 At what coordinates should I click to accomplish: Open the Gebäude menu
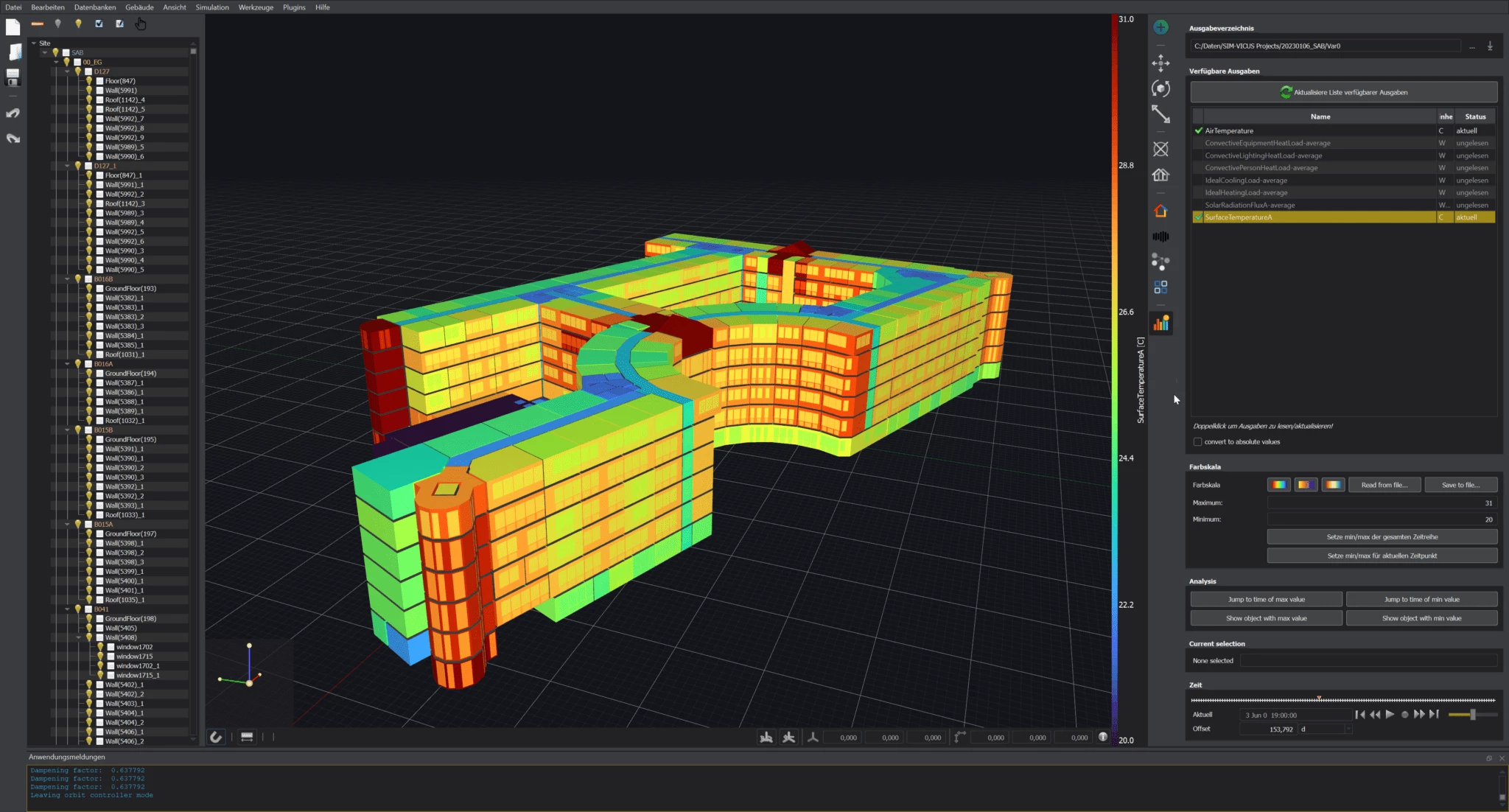[x=139, y=7]
